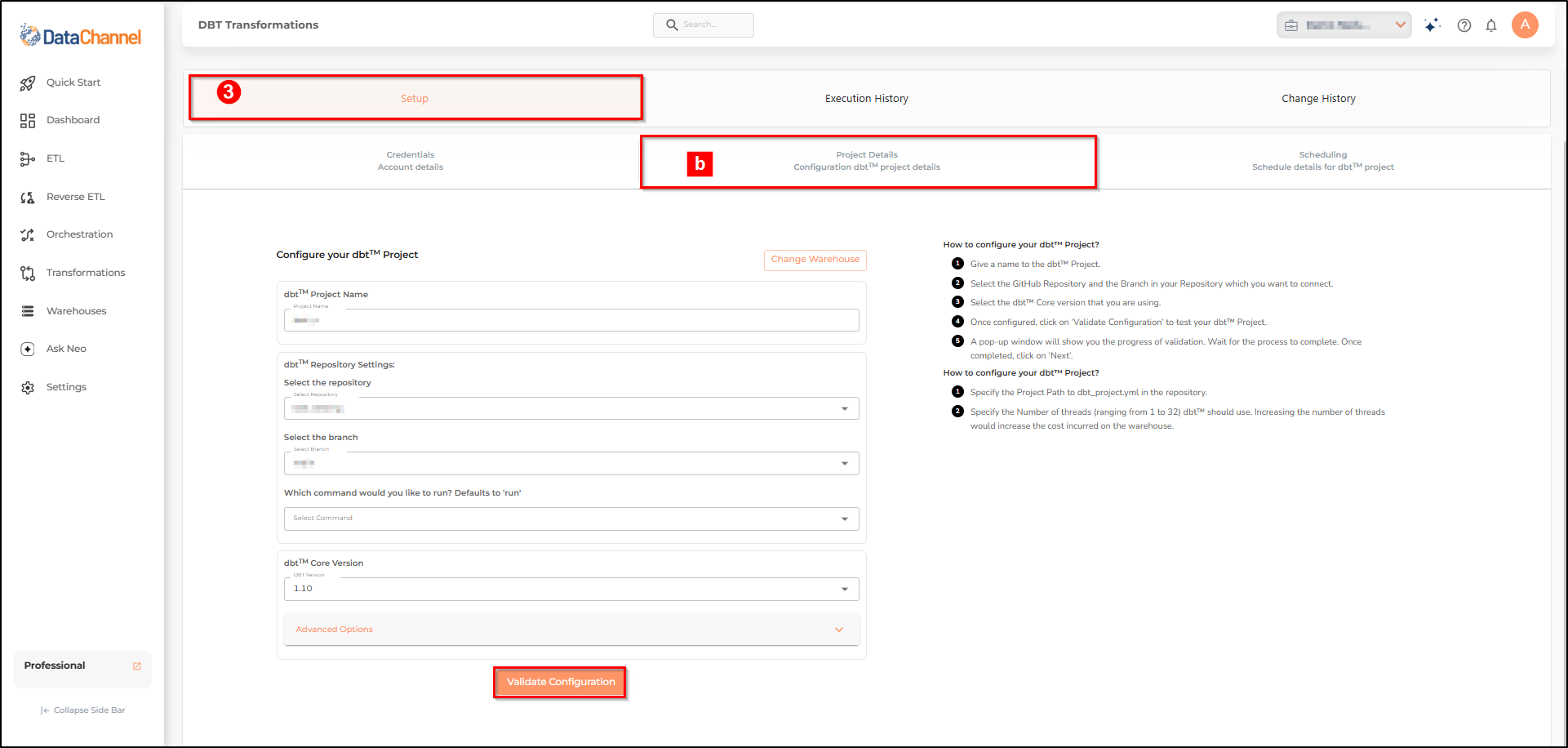Open the workspace selector dropdown

(1344, 25)
